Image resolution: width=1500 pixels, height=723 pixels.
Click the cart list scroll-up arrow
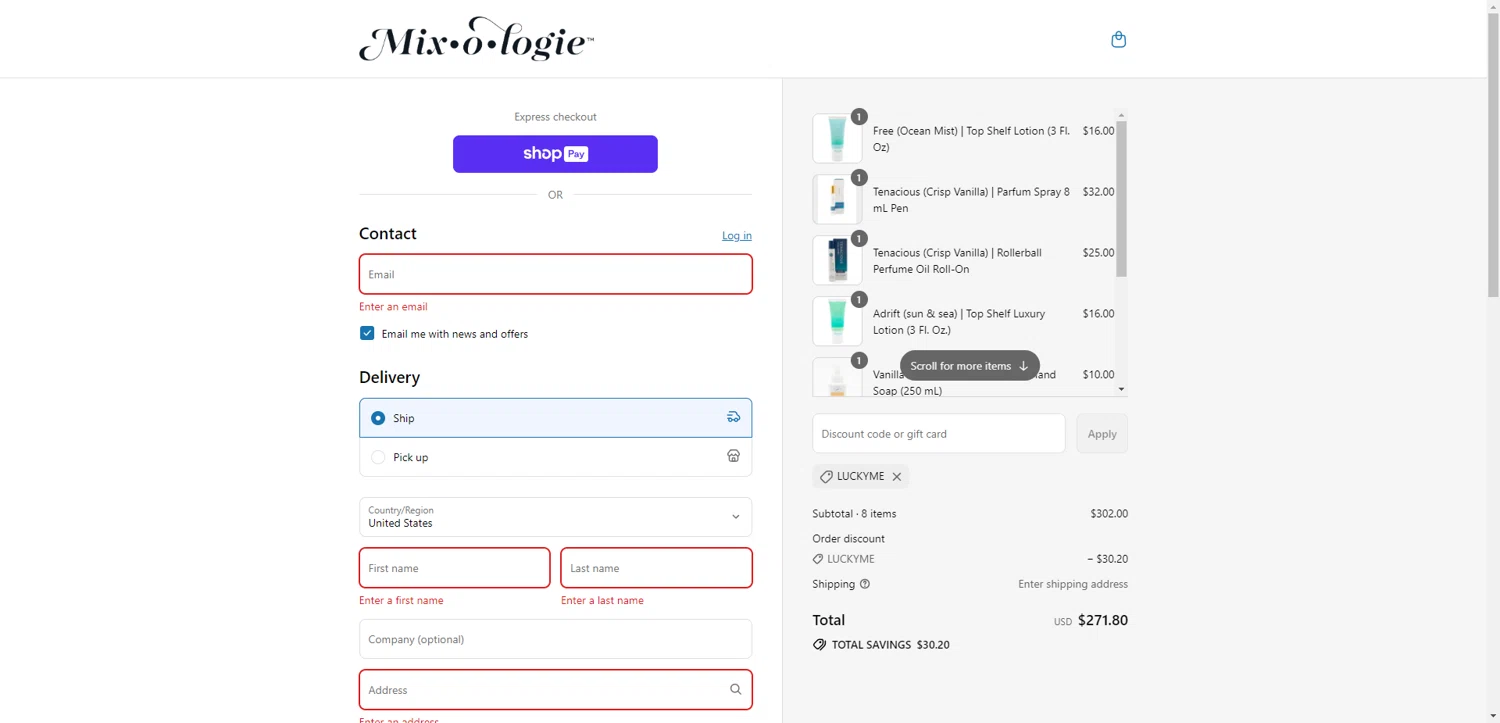[x=1121, y=115]
